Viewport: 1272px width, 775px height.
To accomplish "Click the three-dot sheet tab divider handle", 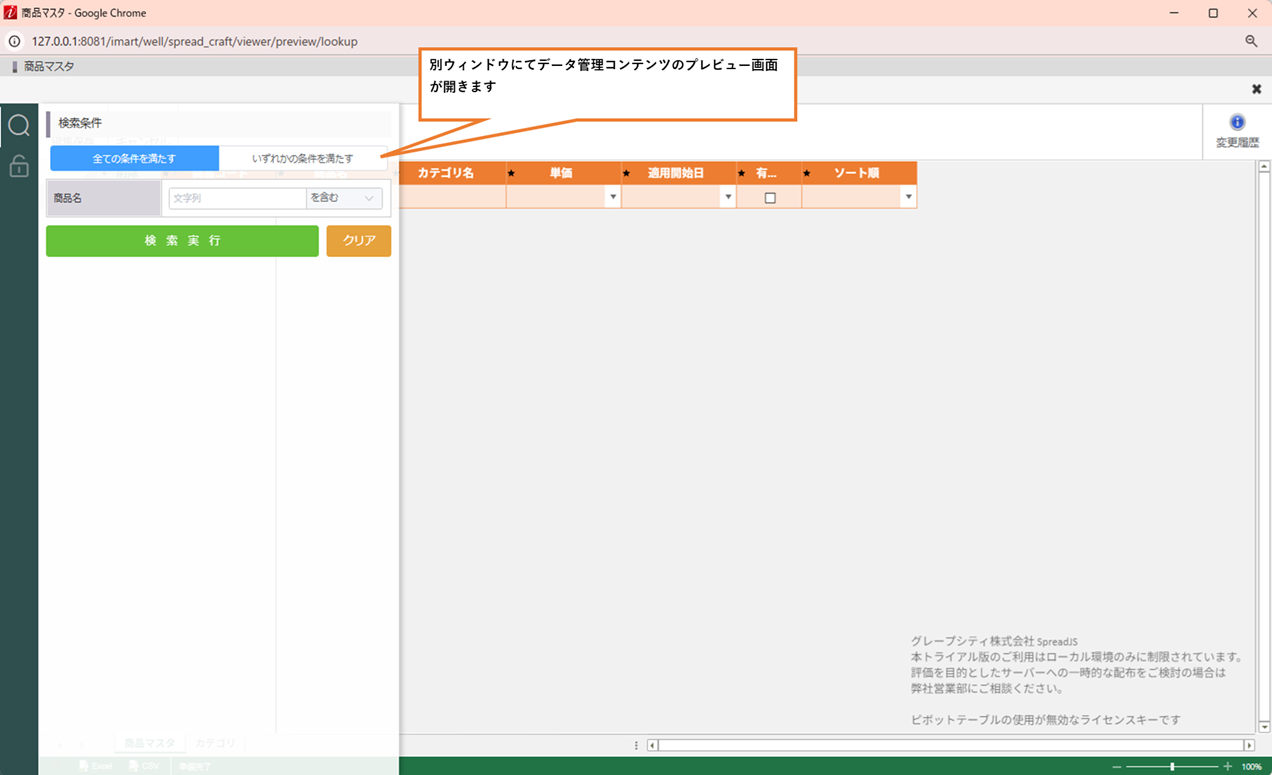I will point(637,745).
